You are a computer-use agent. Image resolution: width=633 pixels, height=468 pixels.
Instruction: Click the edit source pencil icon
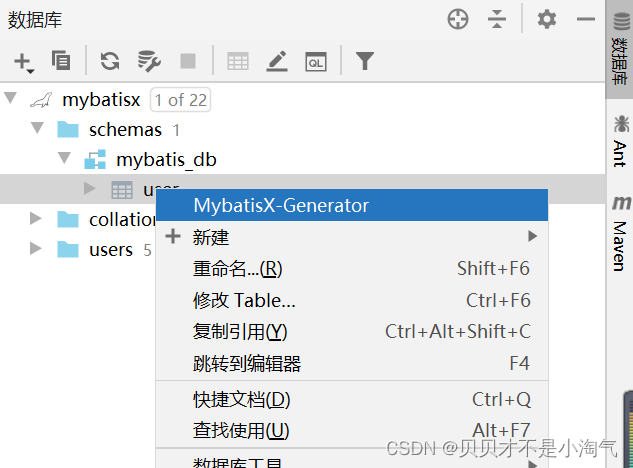(277, 61)
